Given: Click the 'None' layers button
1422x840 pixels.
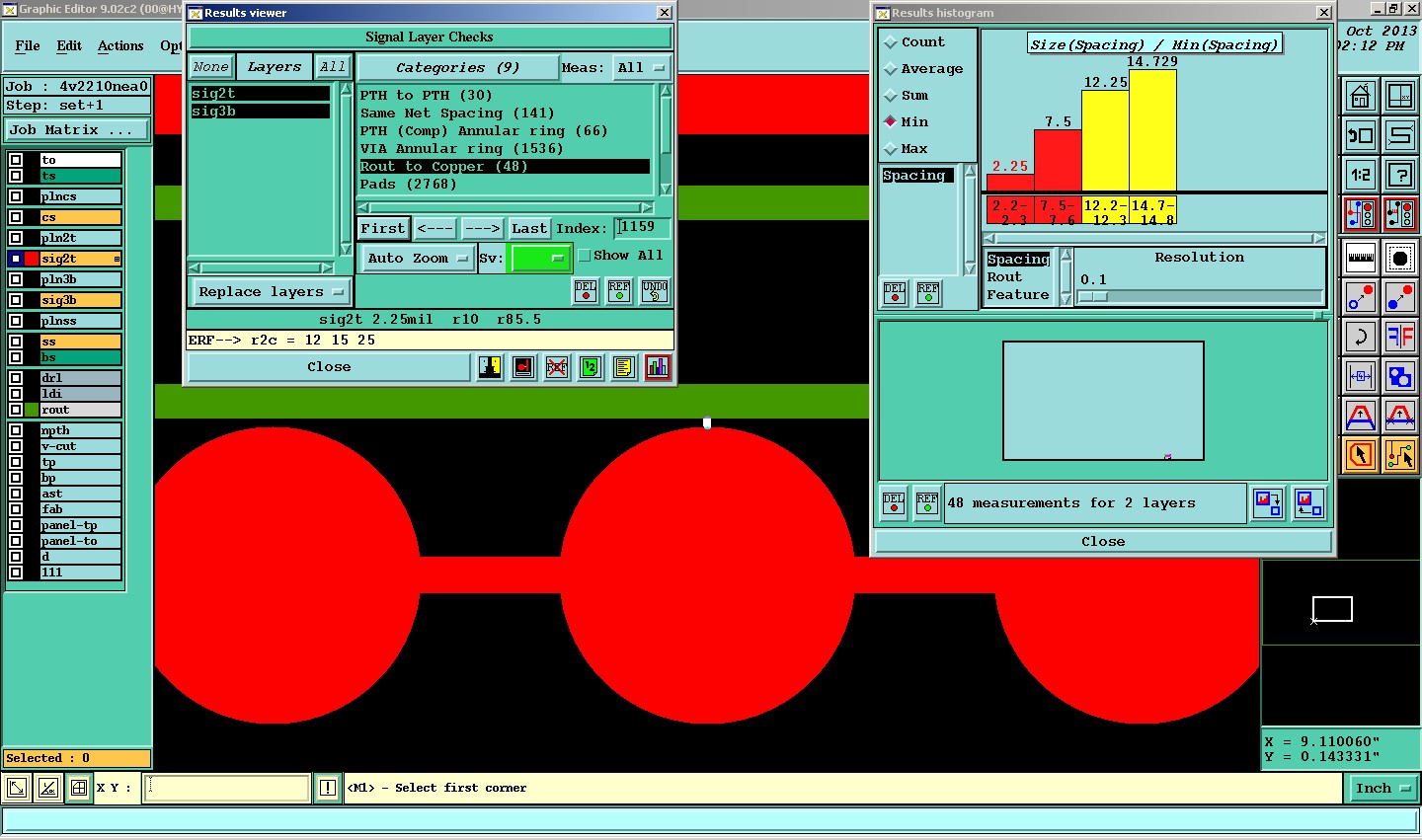Looking at the screenshot, I should [x=210, y=67].
